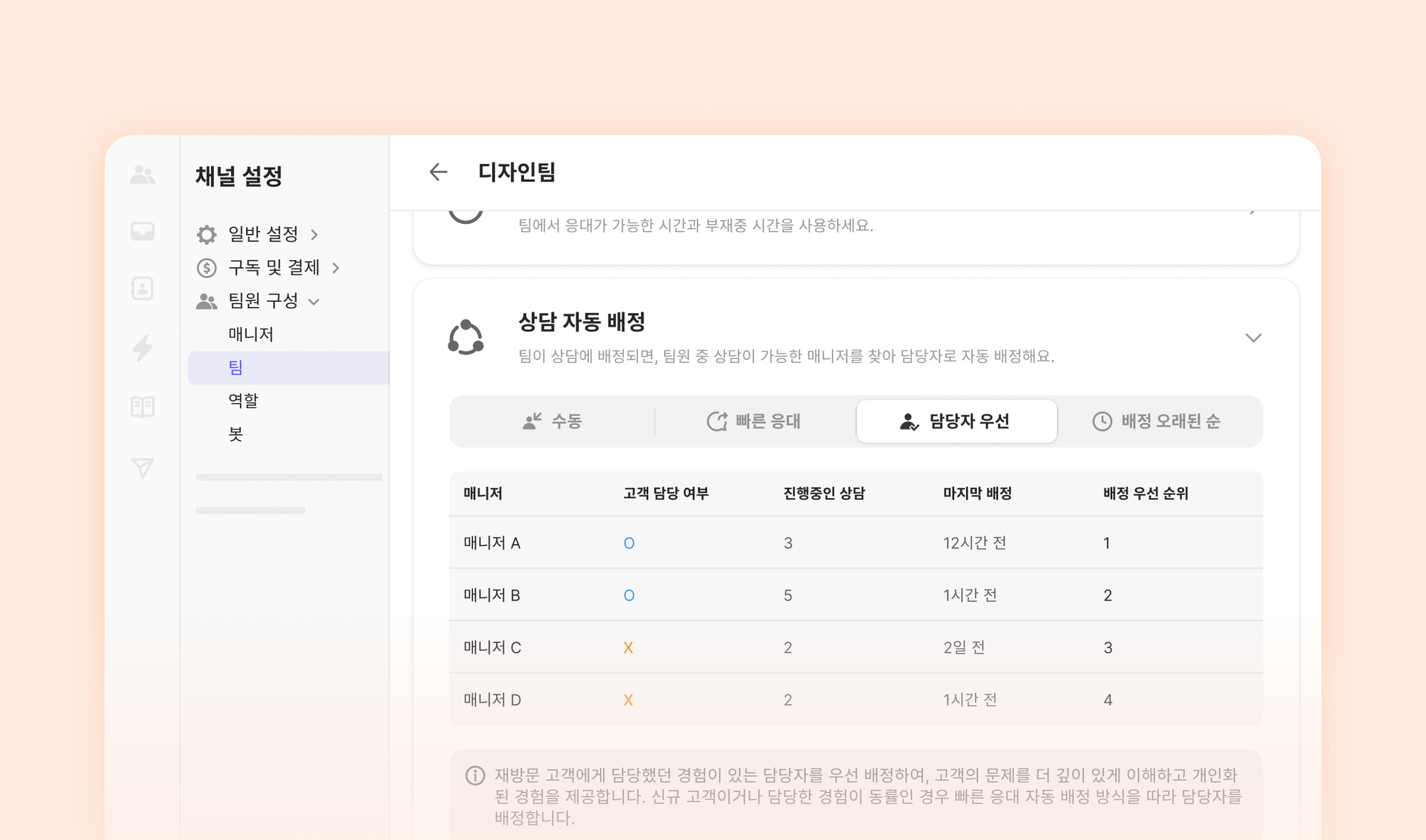Expand the 일반 설정 menu
The height and width of the screenshot is (840, 1426).
pyautogui.click(x=262, y=234)
